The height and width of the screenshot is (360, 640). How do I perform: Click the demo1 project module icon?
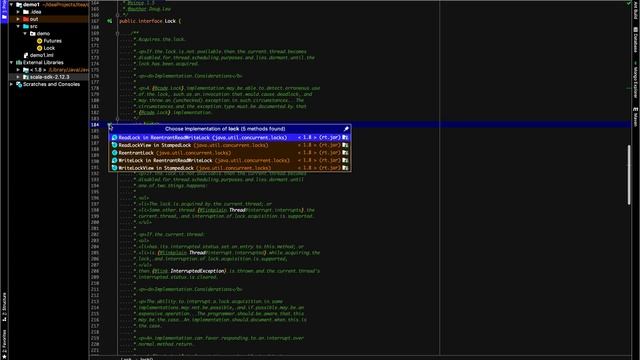tap(19, 4)
